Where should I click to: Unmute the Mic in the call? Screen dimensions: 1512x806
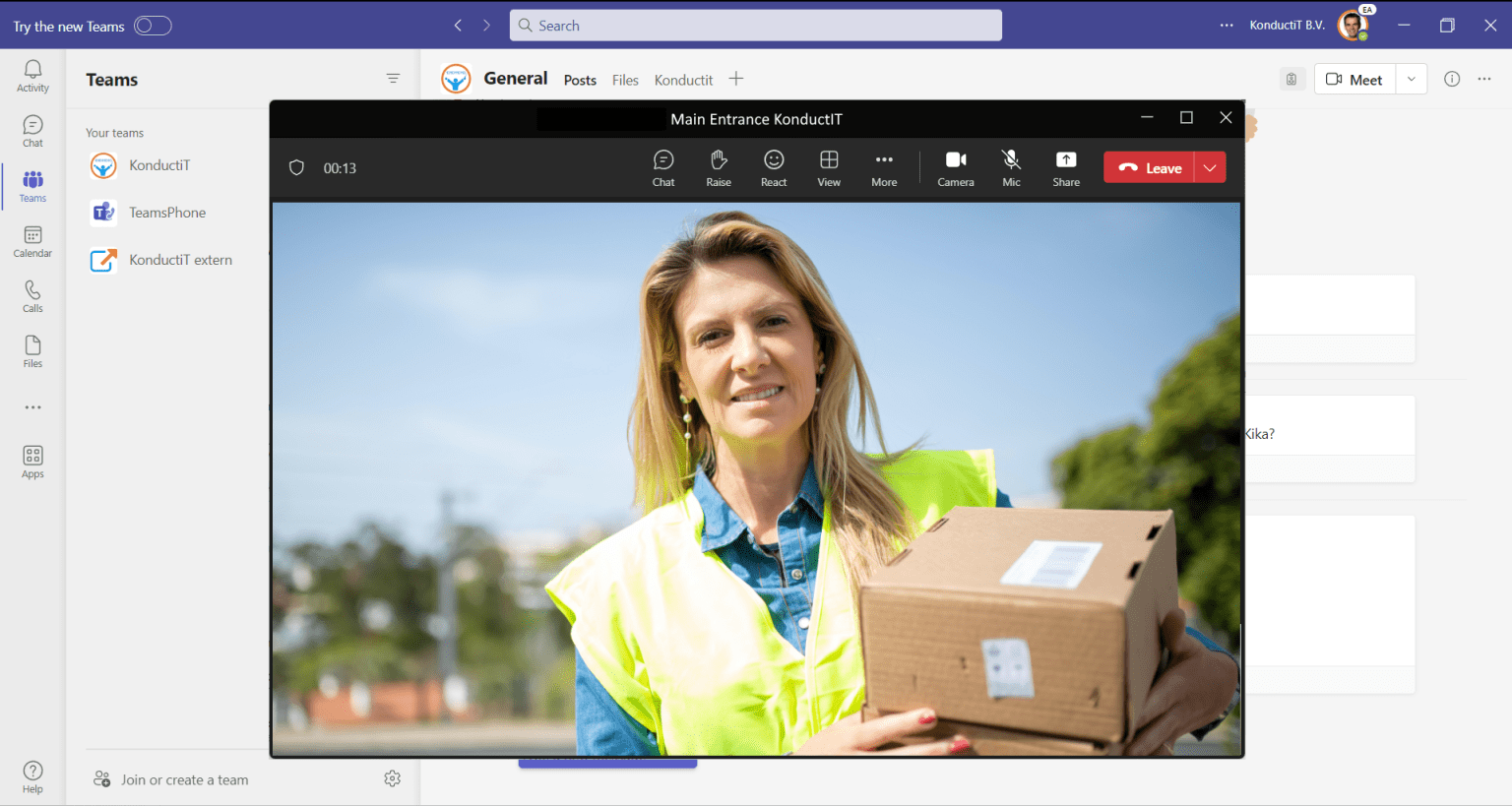point(1011,167)
